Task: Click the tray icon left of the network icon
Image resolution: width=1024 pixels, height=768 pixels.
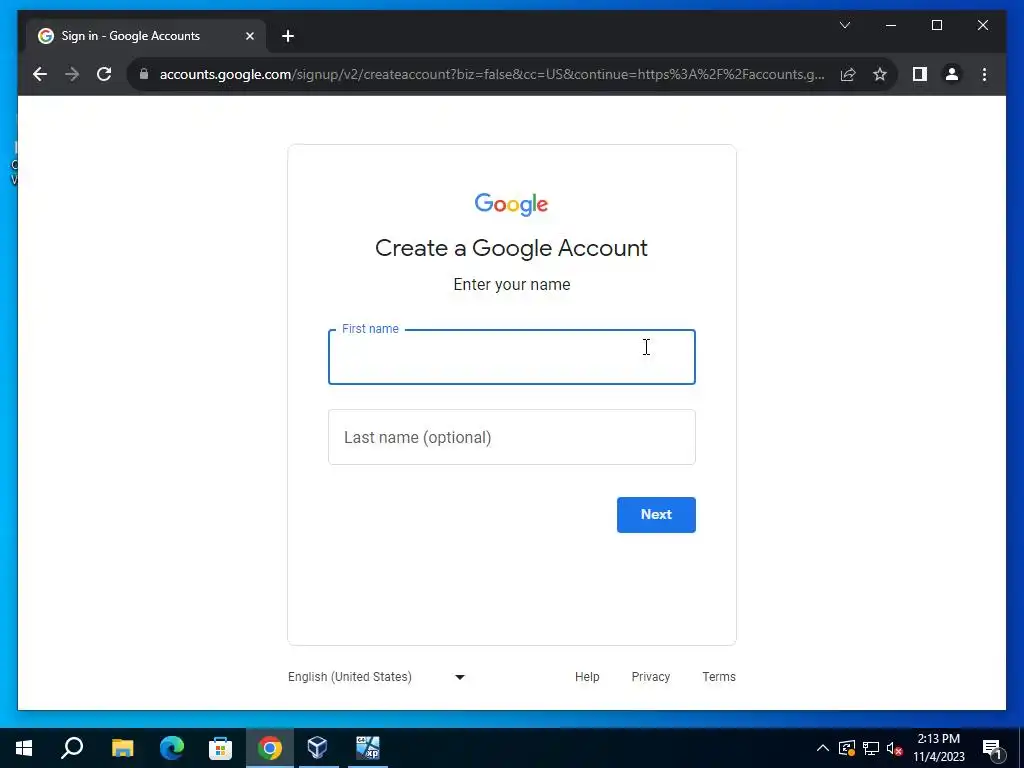Action: (847, 748)
